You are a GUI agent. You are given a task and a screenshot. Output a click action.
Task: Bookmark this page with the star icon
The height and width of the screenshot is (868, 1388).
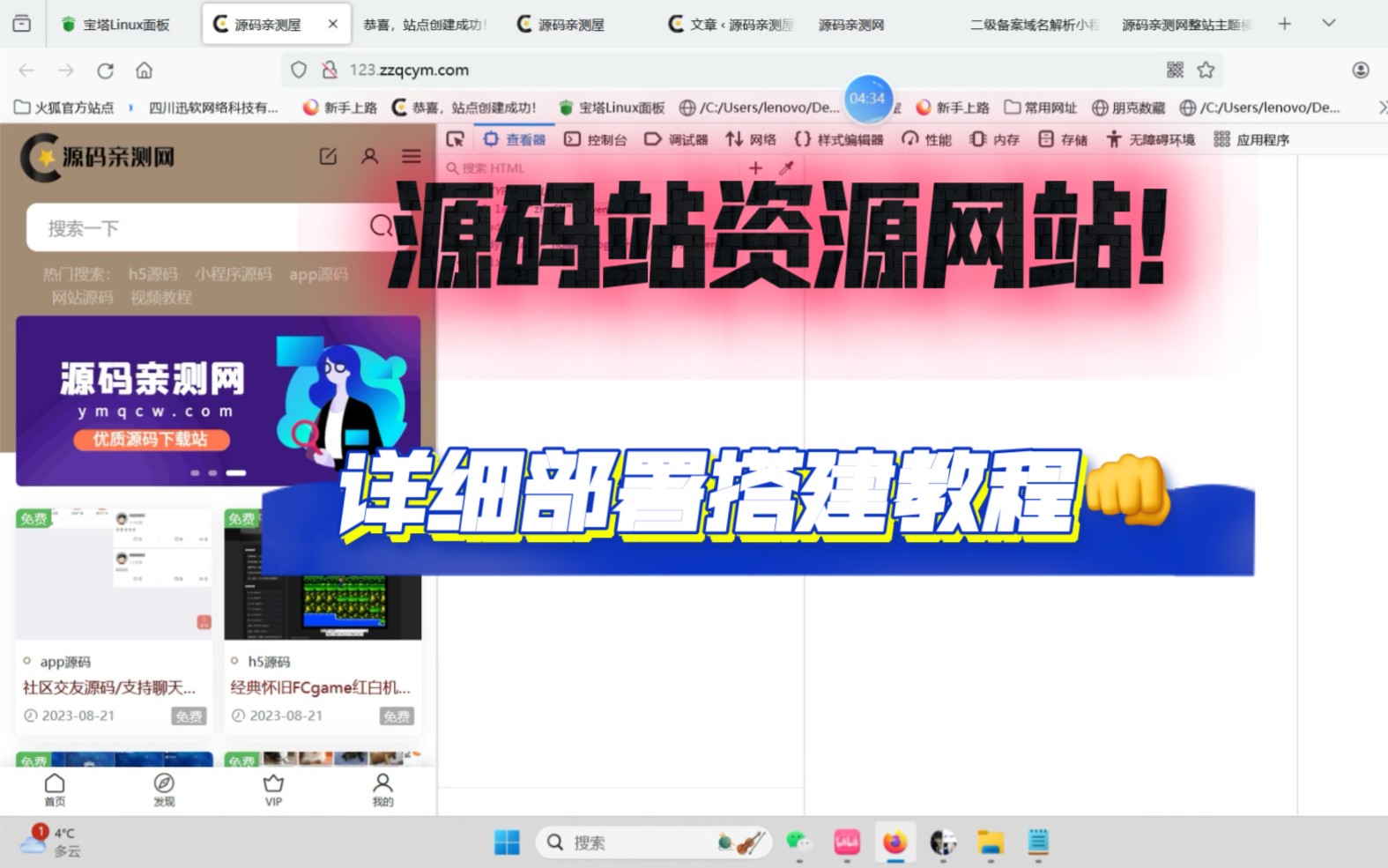coord(1206,70)
